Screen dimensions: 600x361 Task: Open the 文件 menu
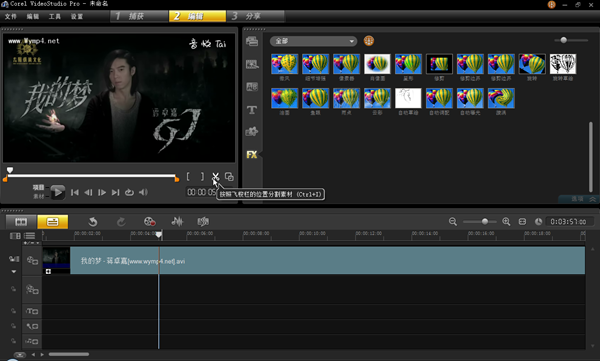tap(11, 16)
